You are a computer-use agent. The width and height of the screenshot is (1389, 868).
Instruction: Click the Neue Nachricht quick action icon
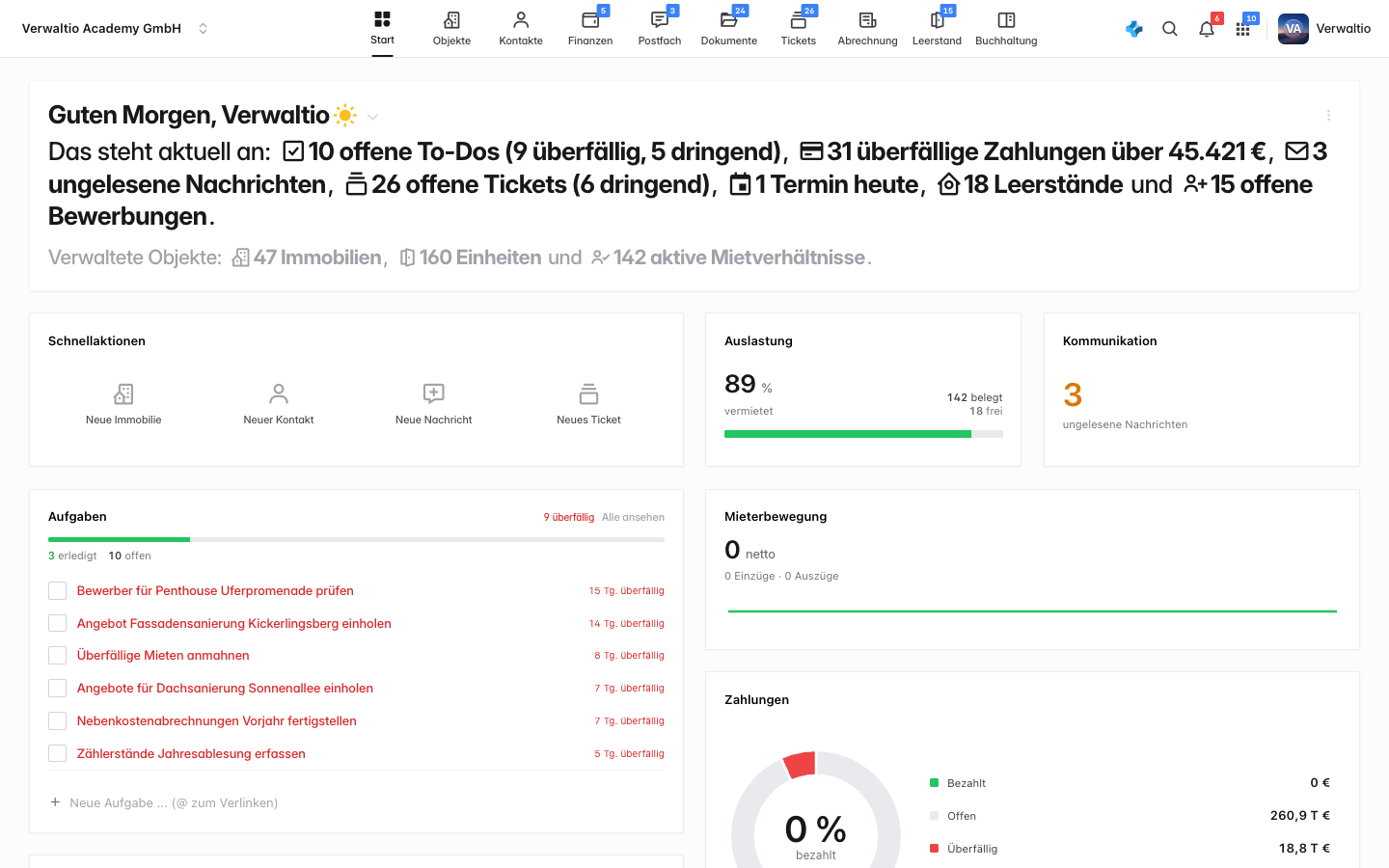tap(434, 393)
